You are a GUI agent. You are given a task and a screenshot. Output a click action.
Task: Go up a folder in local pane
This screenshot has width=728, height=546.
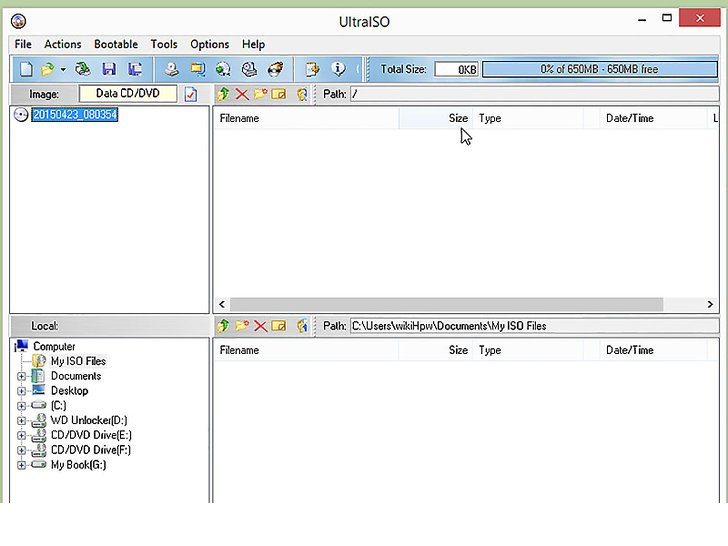(x=223, y=326)
